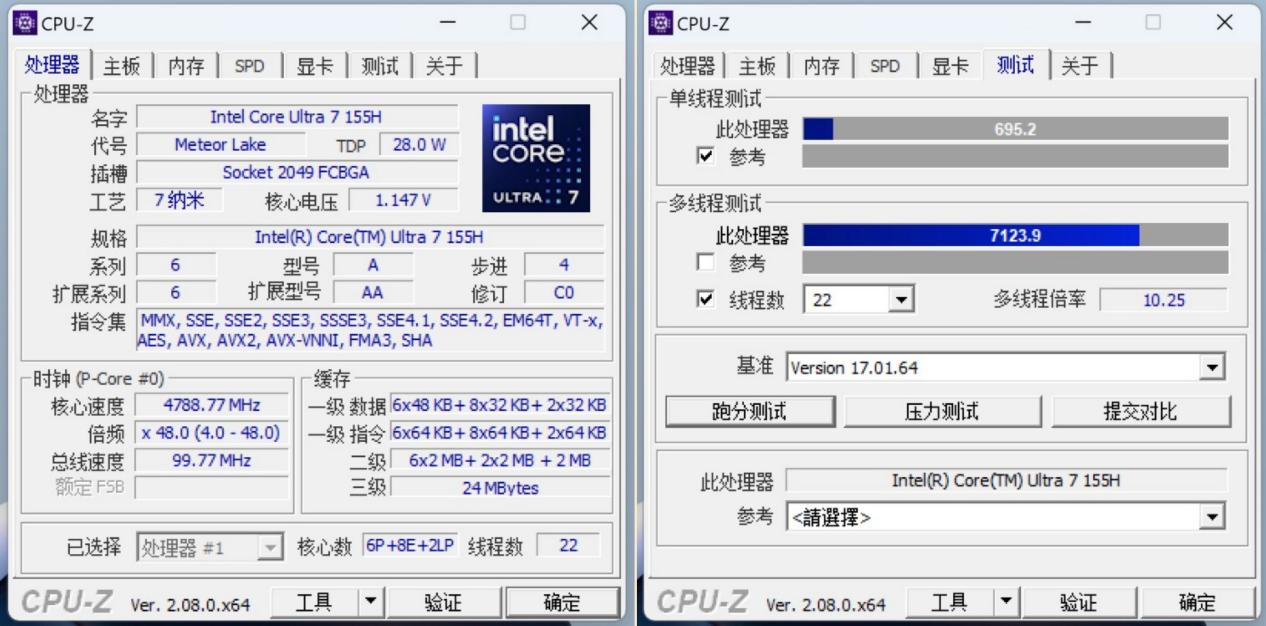The width and height of the screenshot is (1266, 626).
Task: Enable the multi-thread 参考 checkbox
Action: 706,262
